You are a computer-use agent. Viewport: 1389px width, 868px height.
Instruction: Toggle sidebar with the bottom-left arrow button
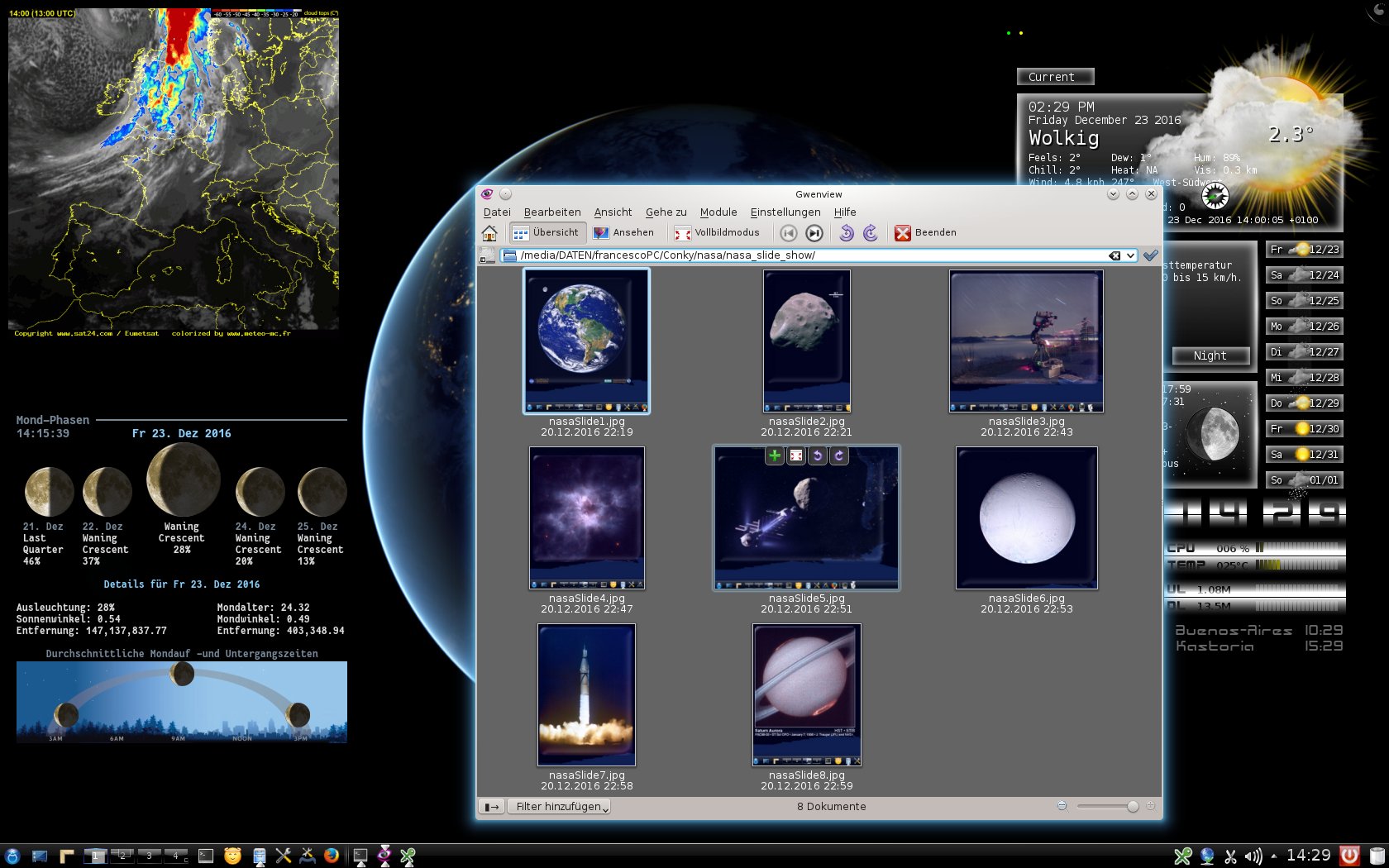tap(492, 807)
